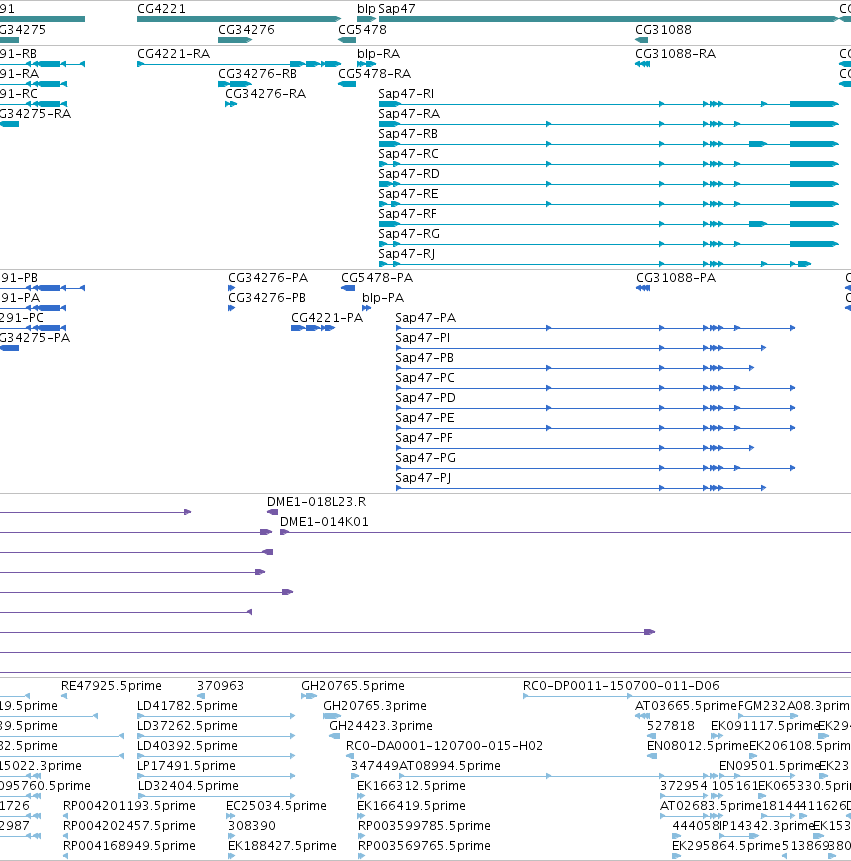Select the LD41782.5prime EST label
This screenshot has width=851, height=861.
pyautogui.click(x=187, y=706)
